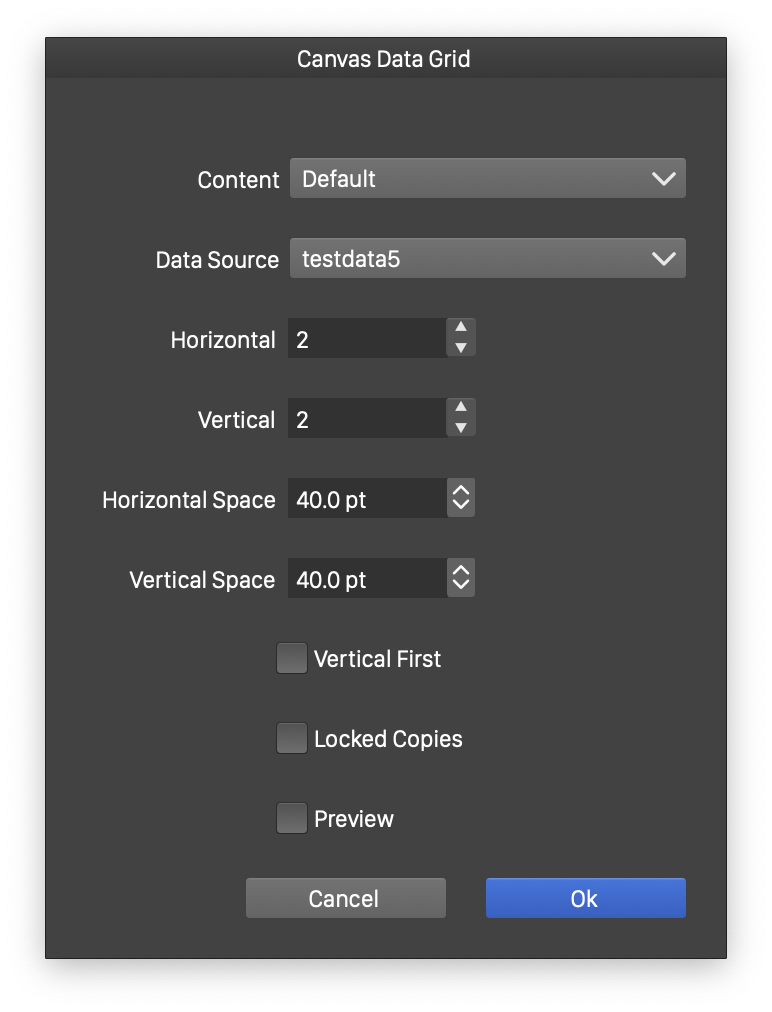Increase the Vertical count with up arrow
The width and height of the screenshot is (772, 1012).
click(460, 408)
